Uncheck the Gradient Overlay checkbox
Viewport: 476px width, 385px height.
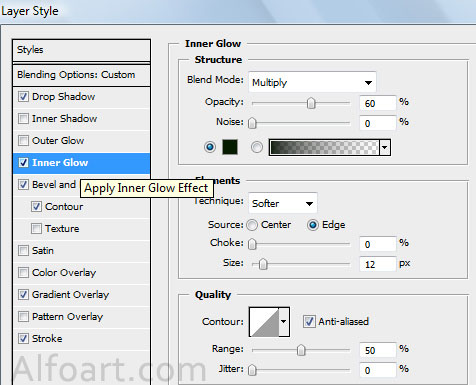[23, 295]
